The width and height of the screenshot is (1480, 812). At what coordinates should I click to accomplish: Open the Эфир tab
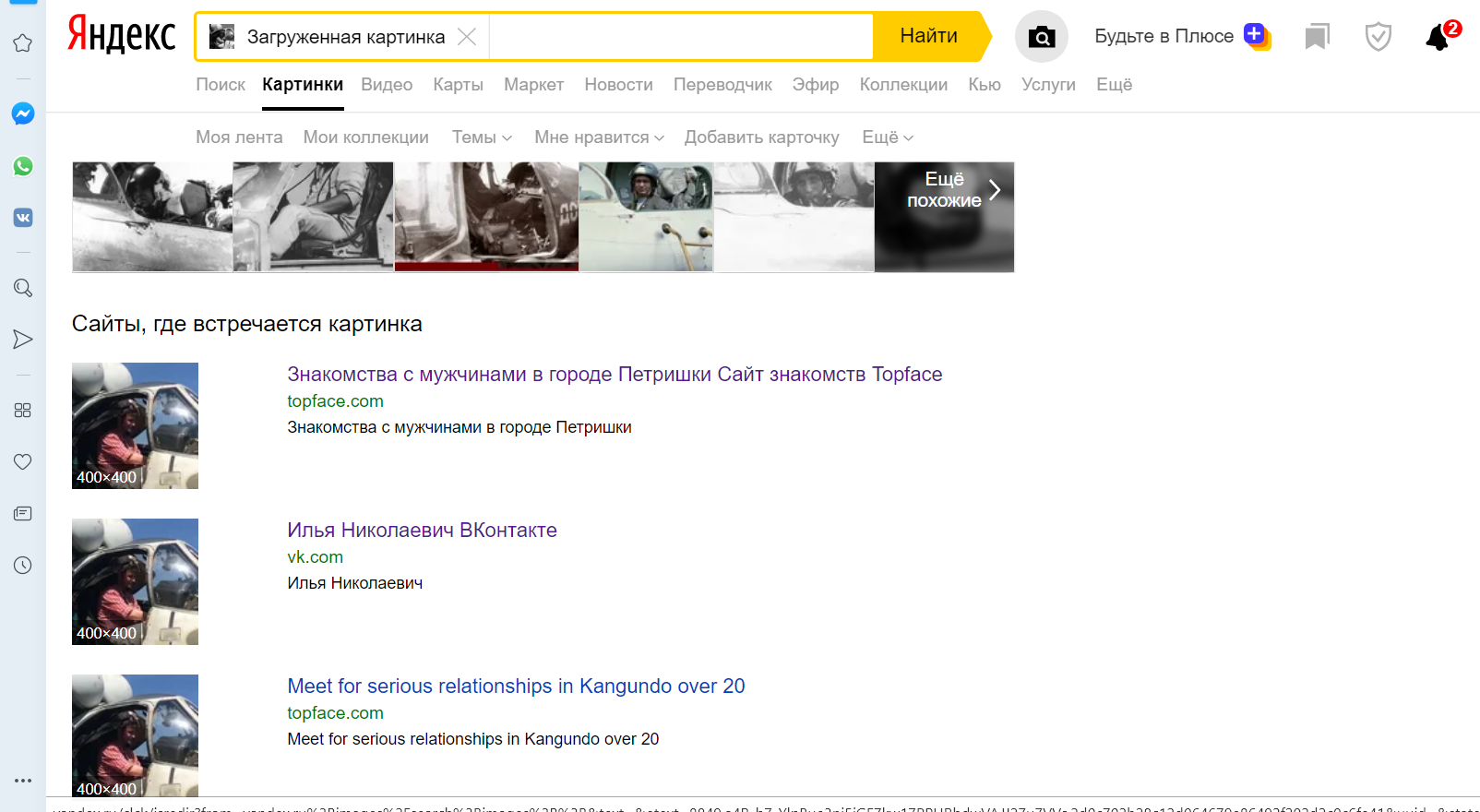[816, 85]
